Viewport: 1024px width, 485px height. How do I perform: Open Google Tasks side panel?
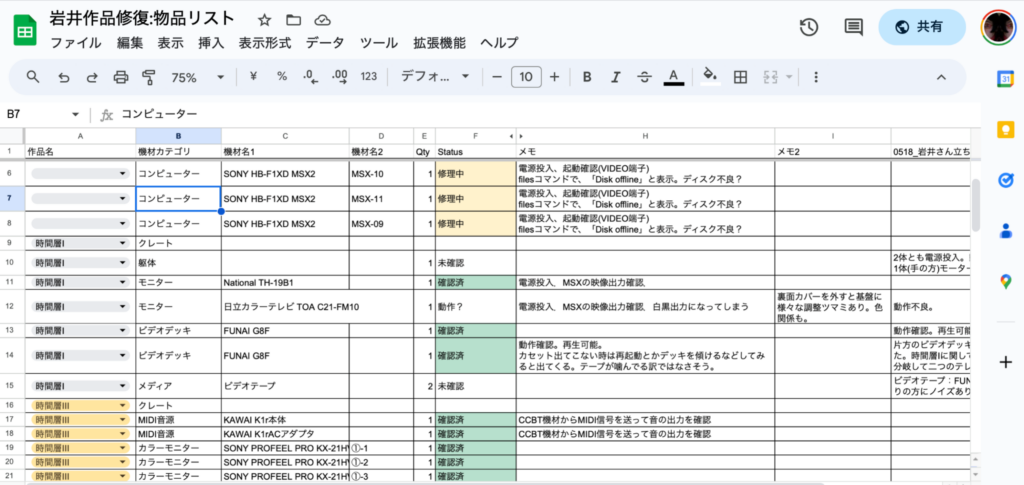1006,180
